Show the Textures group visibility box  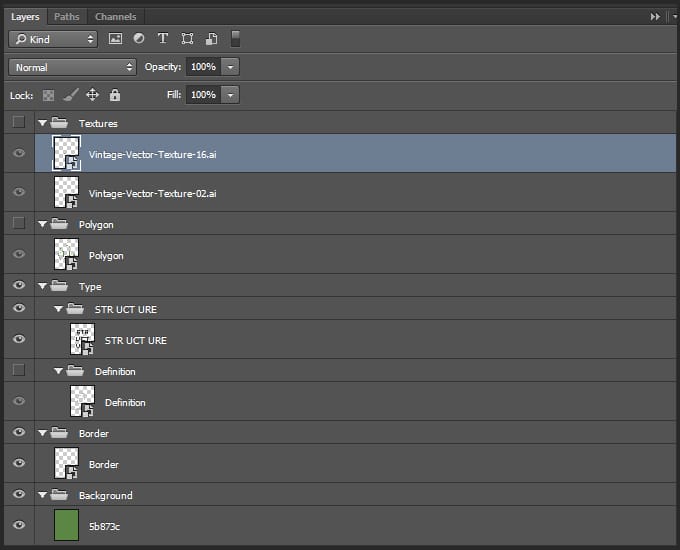coord(19,122)
